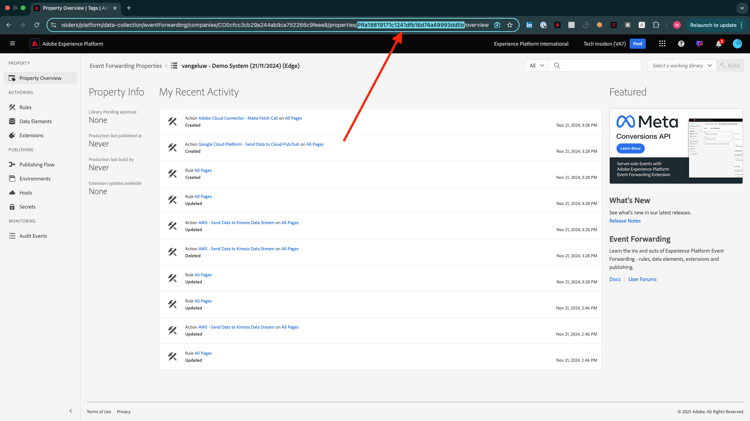Screen dimensions: 750x421
Task: Open the Help question mark icon
Action: tap(681, 44)
